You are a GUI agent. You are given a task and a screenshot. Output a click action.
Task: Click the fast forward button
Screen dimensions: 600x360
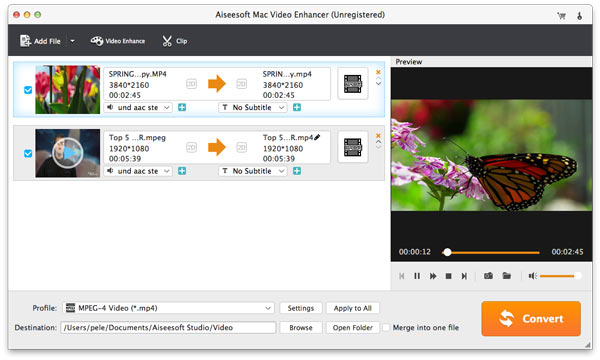coord(433,276)
